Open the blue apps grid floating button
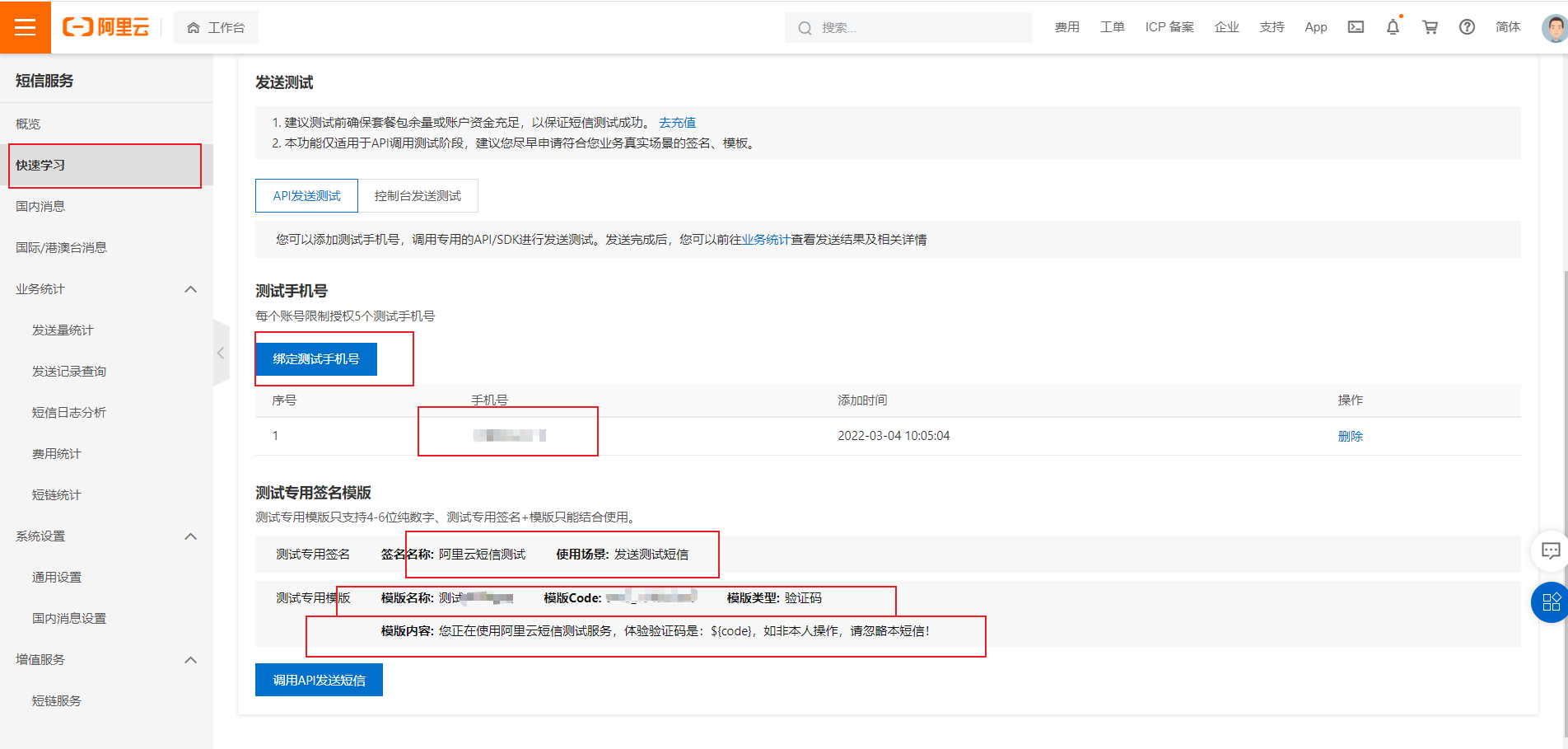 [1550, 602]
